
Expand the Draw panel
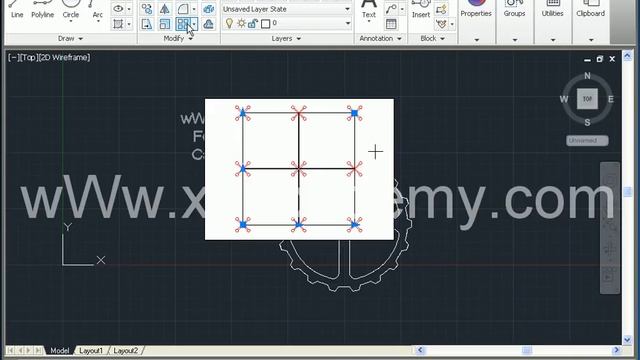[70, 38]
